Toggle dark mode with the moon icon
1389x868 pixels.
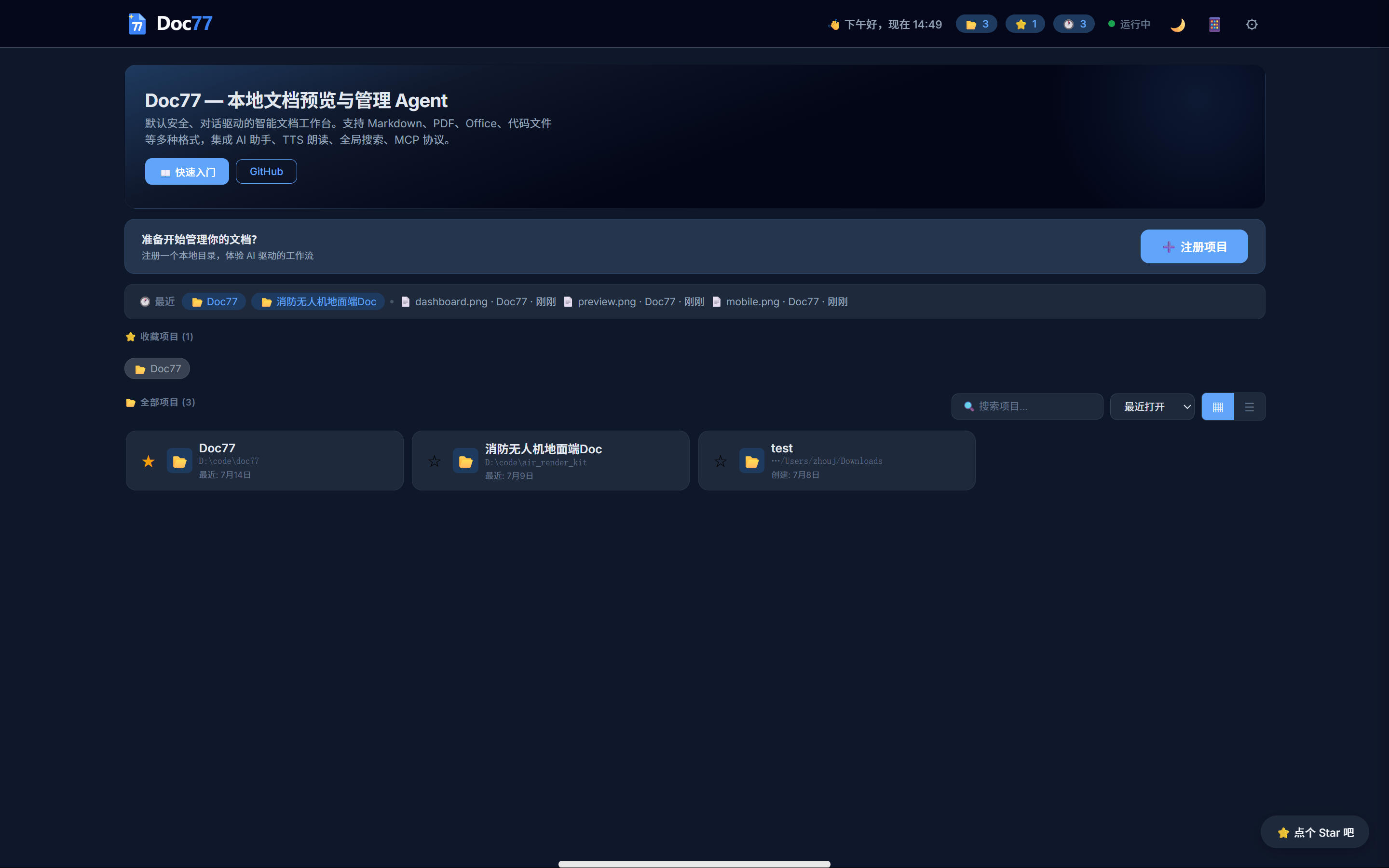1177,24
